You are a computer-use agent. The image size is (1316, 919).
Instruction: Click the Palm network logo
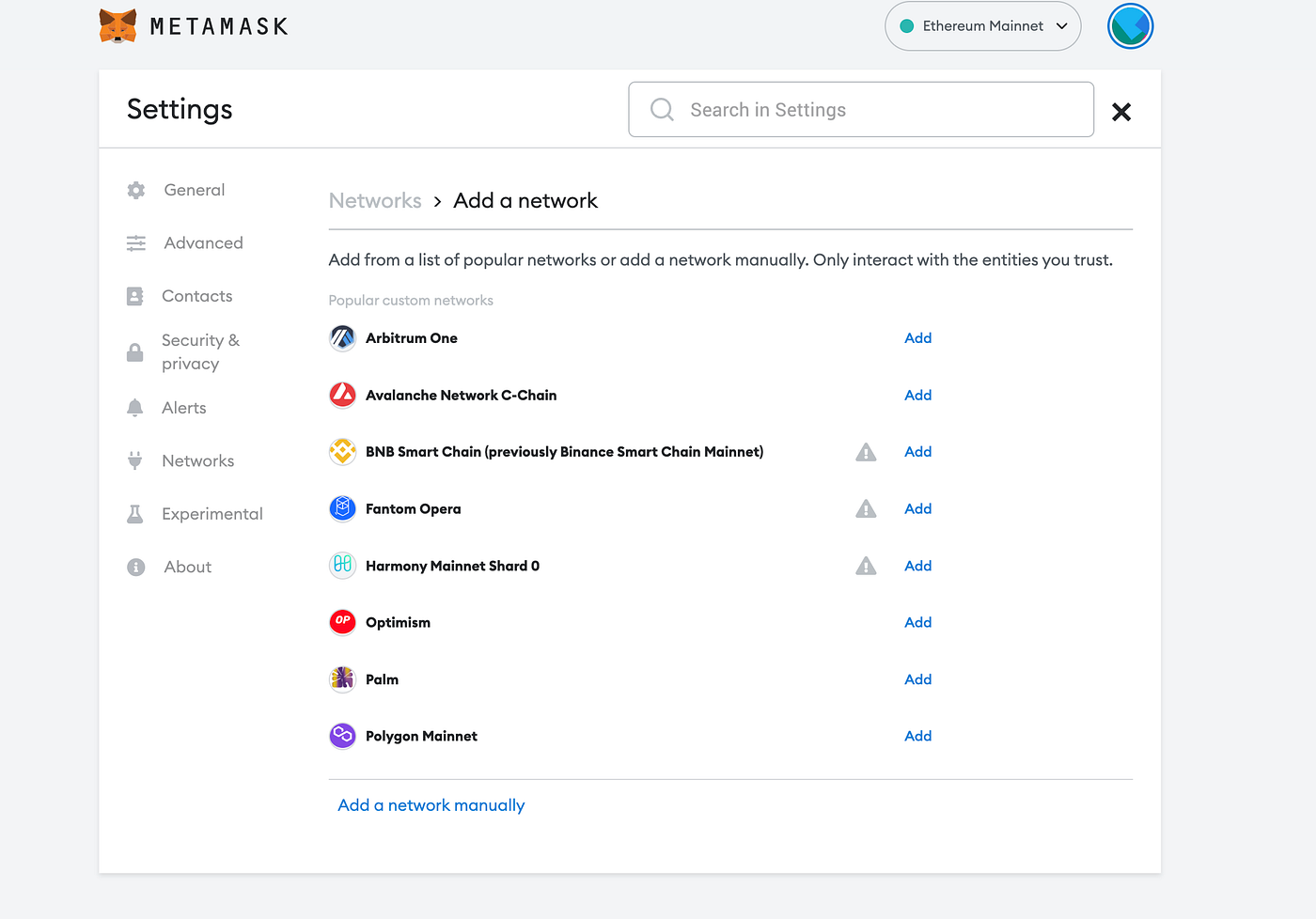coord(342,678)
